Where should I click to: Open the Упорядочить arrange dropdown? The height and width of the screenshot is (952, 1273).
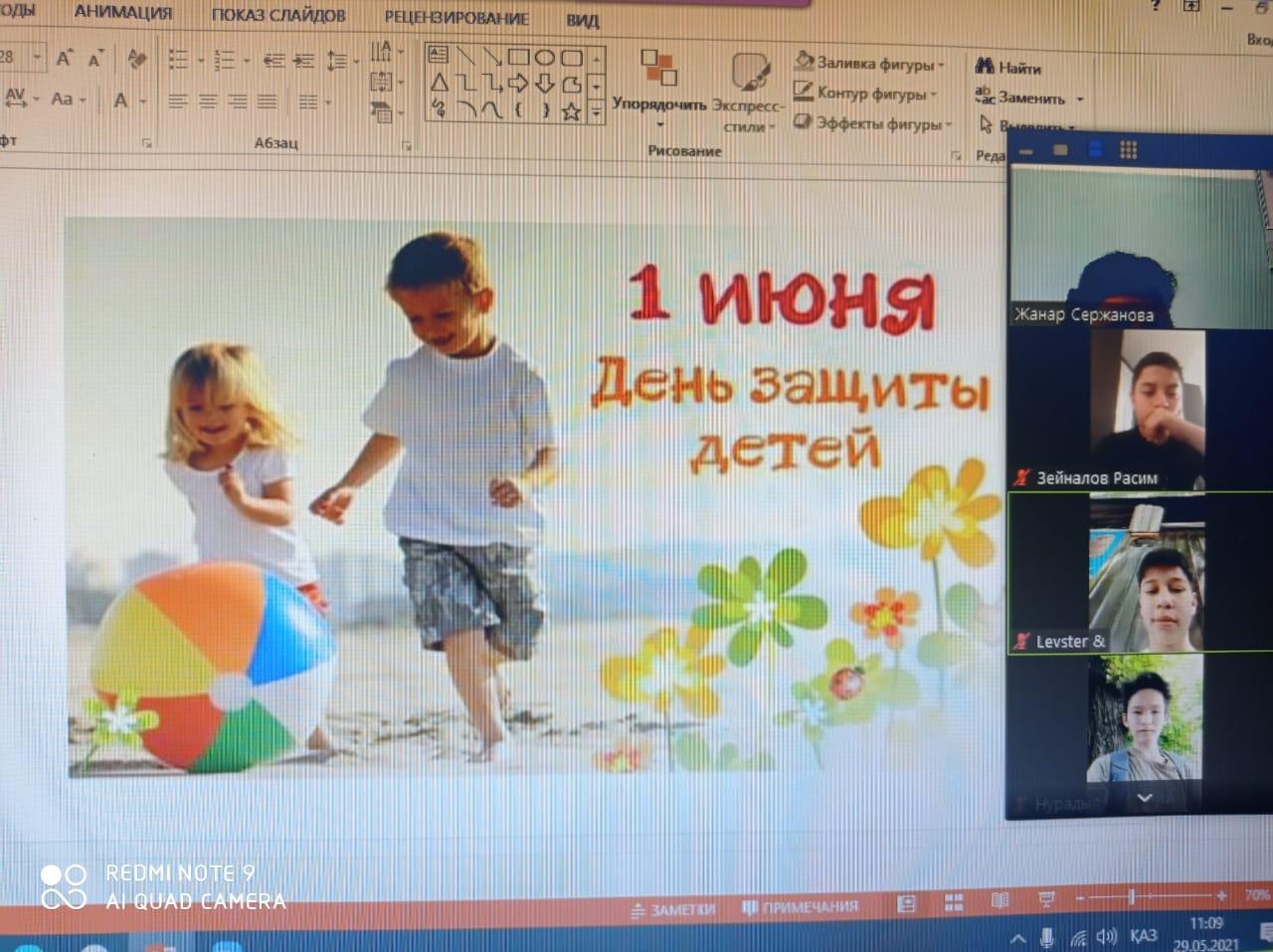pos(658,103)
